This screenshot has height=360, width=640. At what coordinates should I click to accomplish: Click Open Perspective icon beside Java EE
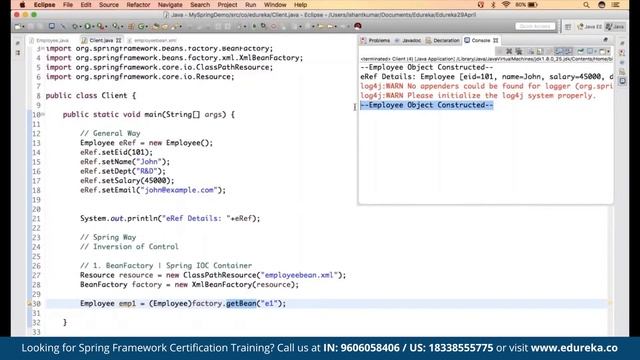click(568, 27)
